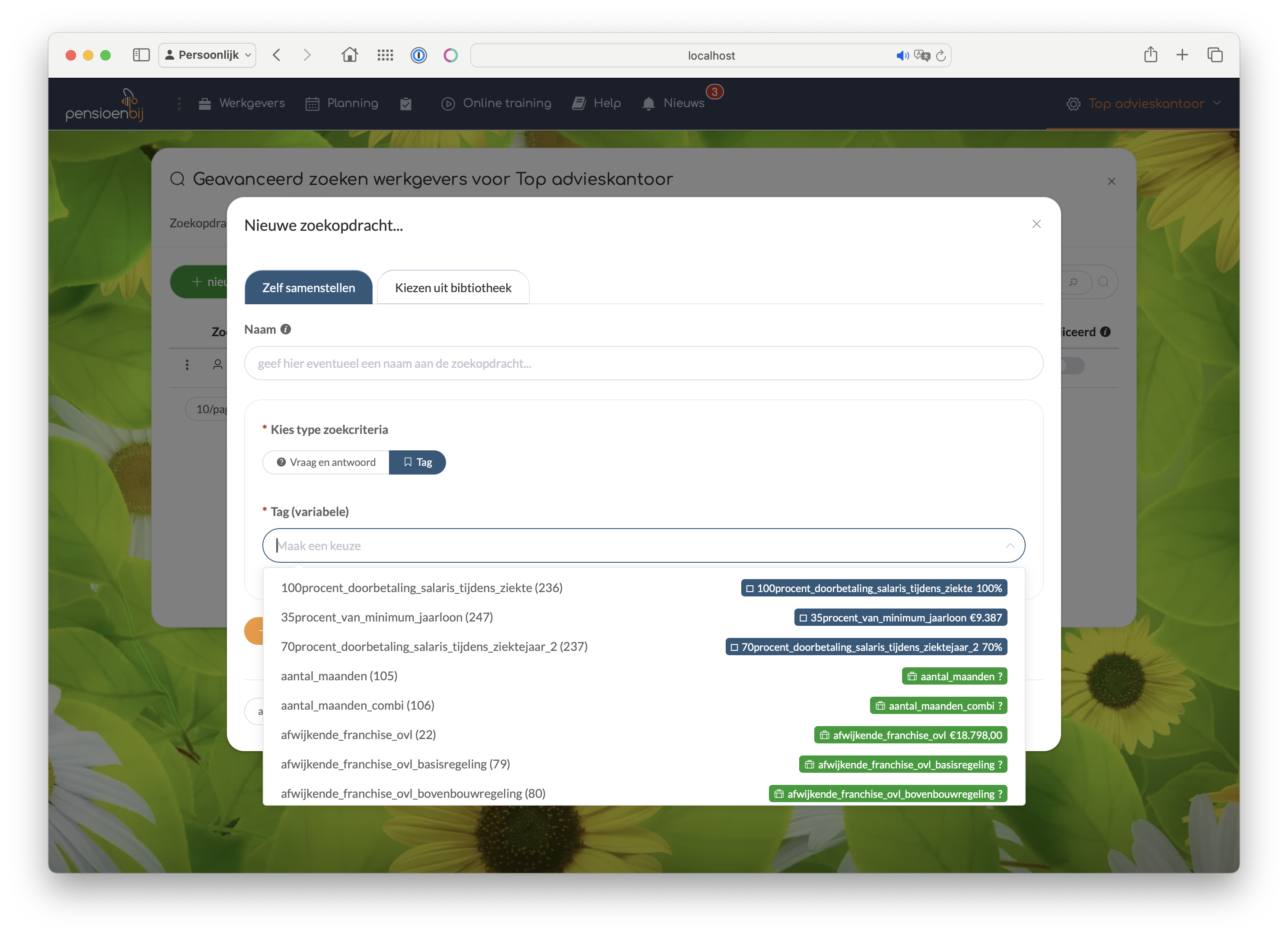Viewport: 1288px width, 937px height.
Task: Click the localhost address bar
Action: [711, 55]
